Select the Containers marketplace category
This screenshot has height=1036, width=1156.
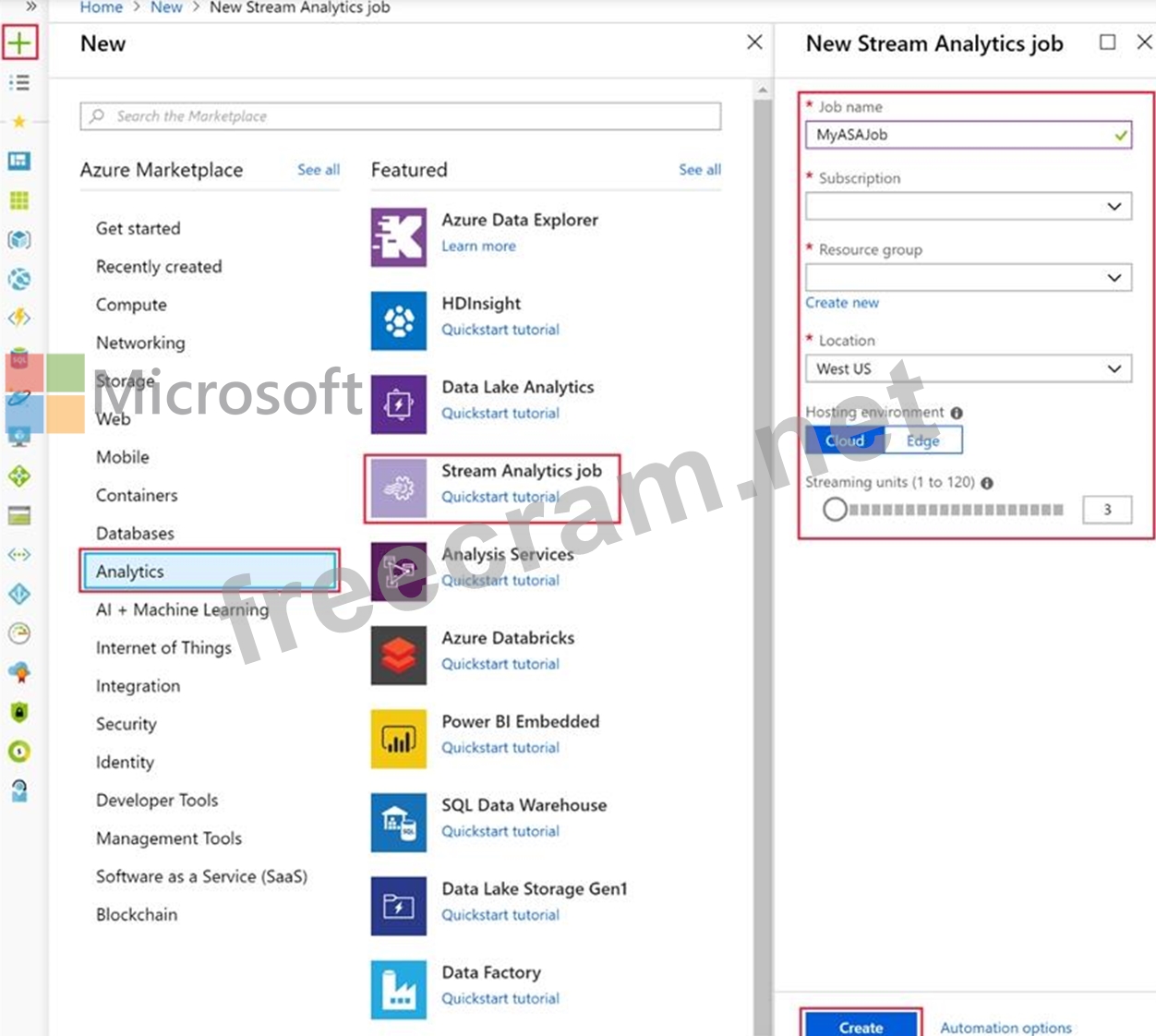137,495
